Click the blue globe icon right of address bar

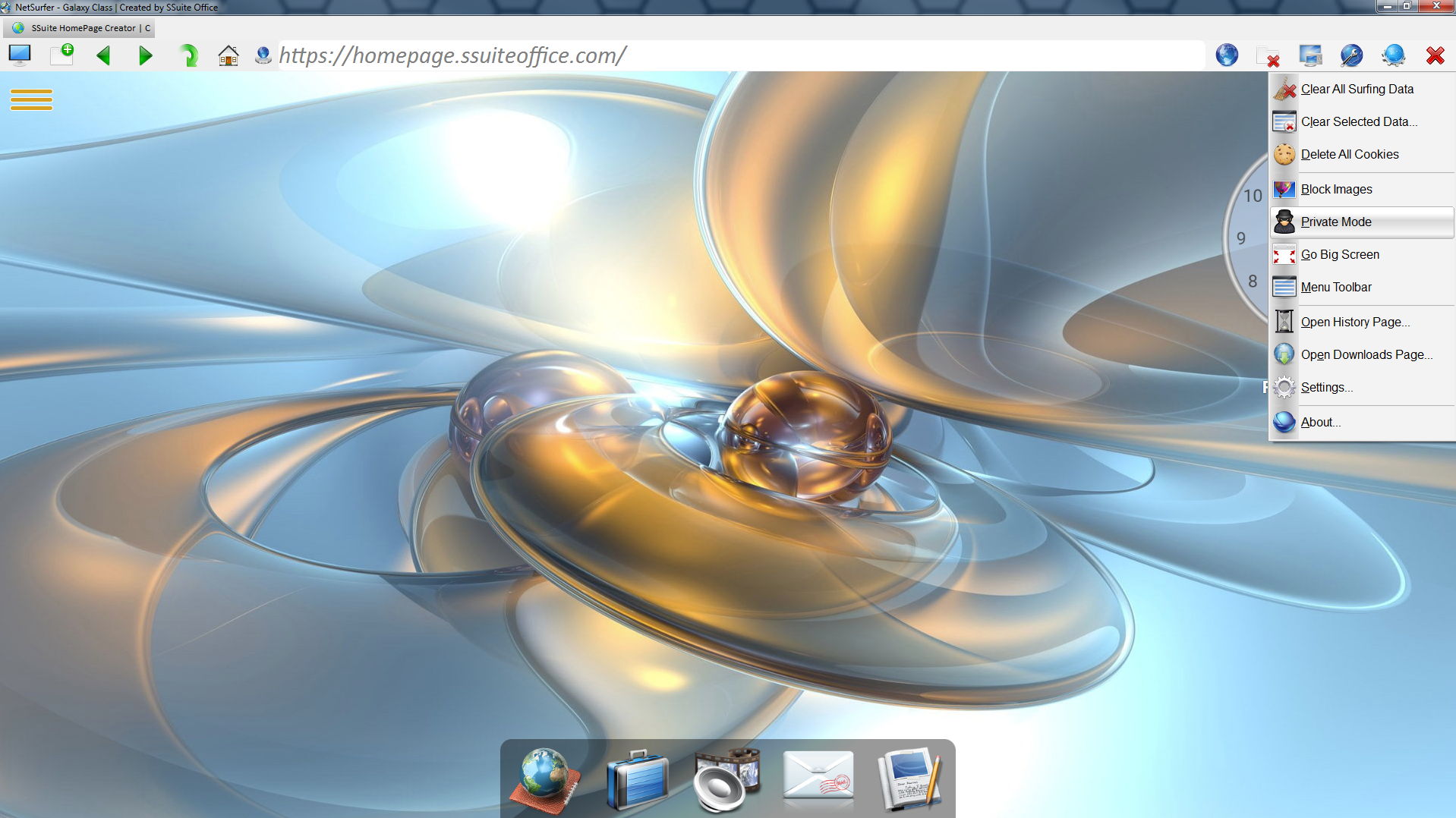point(1227,55)
